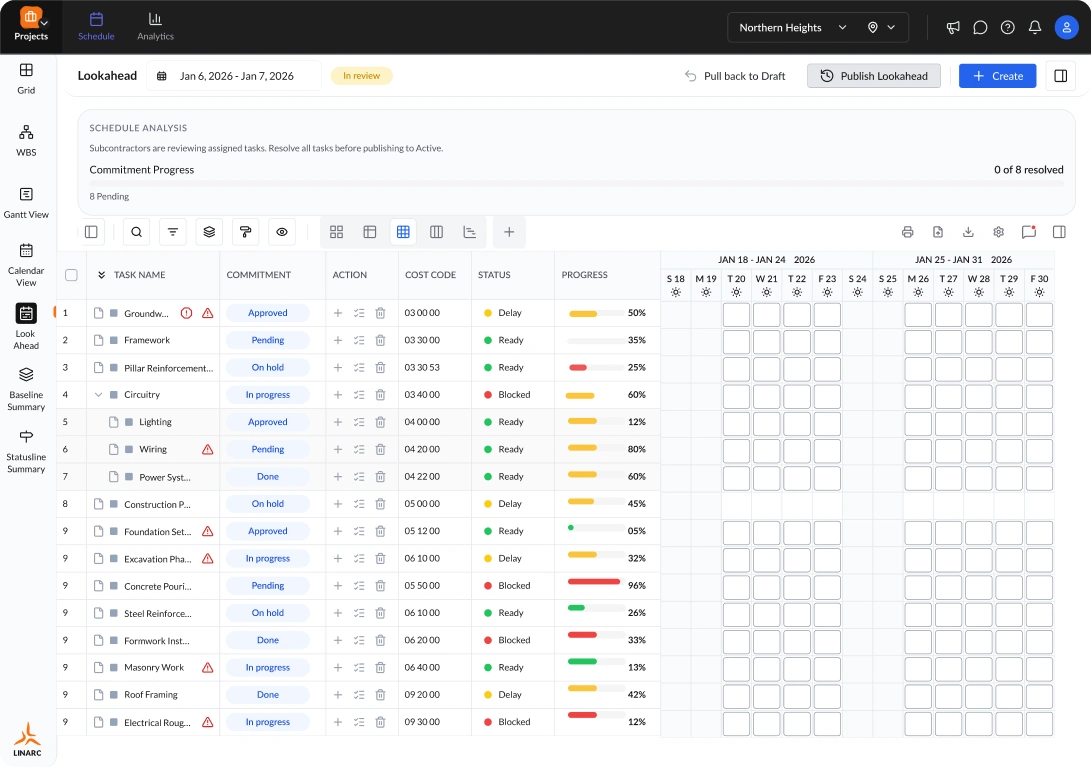Collapse all rows via Task Name chevron
Image resolution: width=1092 pixels, height=767 pixels.
click(102, 275)
